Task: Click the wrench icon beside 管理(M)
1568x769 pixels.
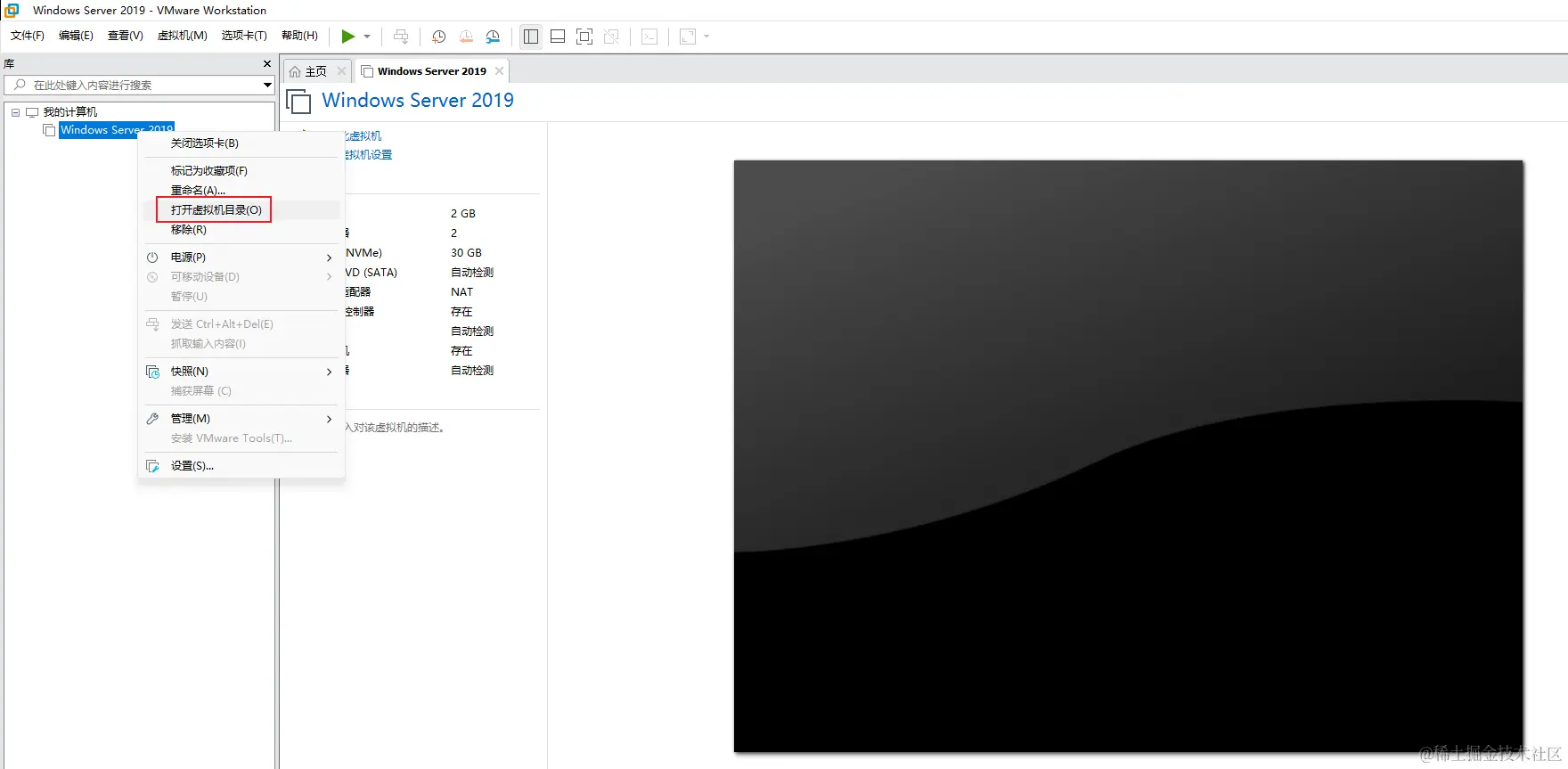Action: coord(152,419)
